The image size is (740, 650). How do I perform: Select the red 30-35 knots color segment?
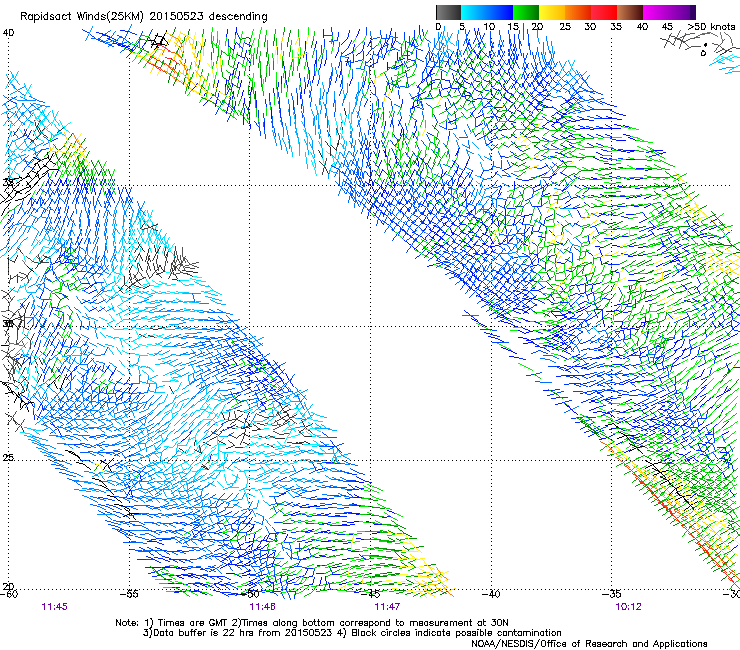tap(604, 12)
